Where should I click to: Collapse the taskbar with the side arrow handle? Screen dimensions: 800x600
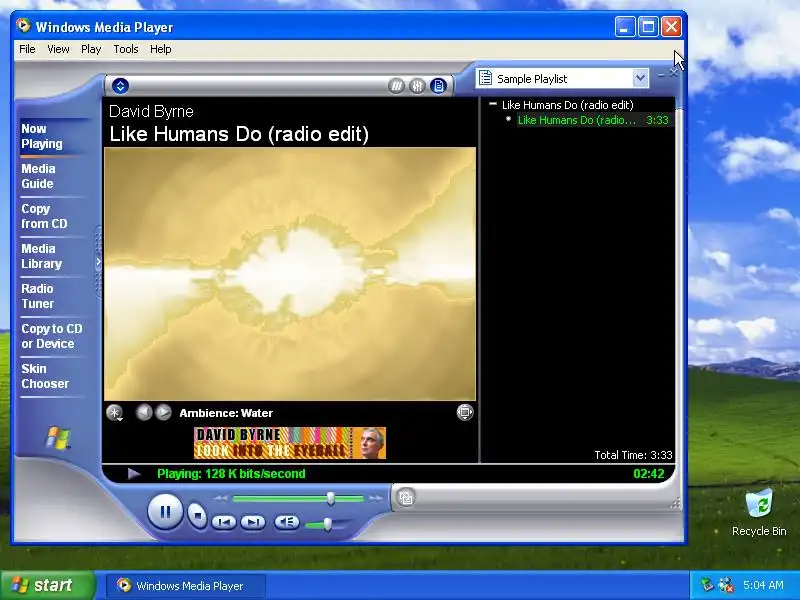coord(98,262)
